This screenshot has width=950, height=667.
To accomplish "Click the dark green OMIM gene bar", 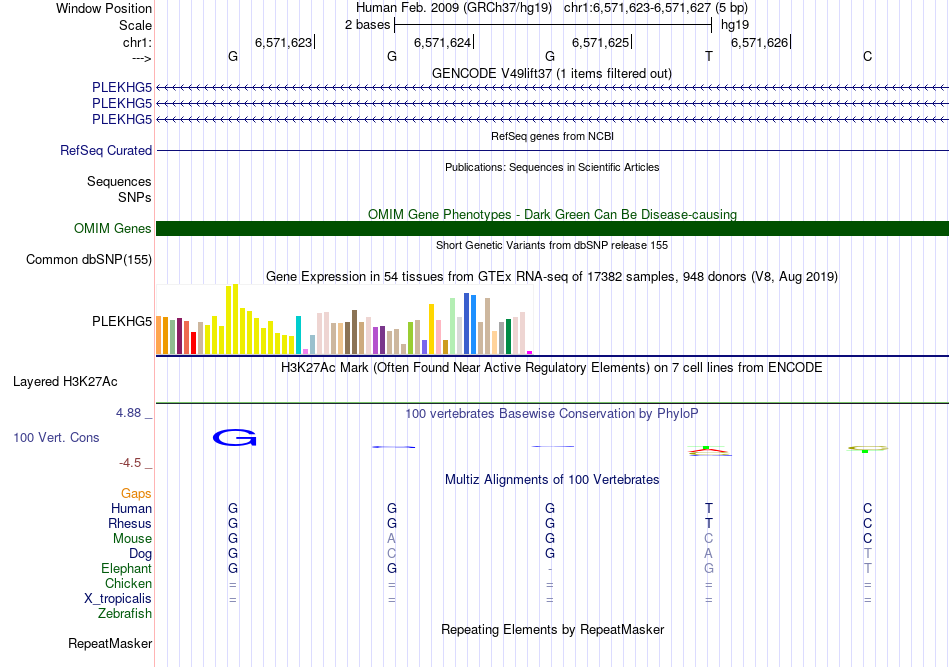I will [x=552, y=228].
